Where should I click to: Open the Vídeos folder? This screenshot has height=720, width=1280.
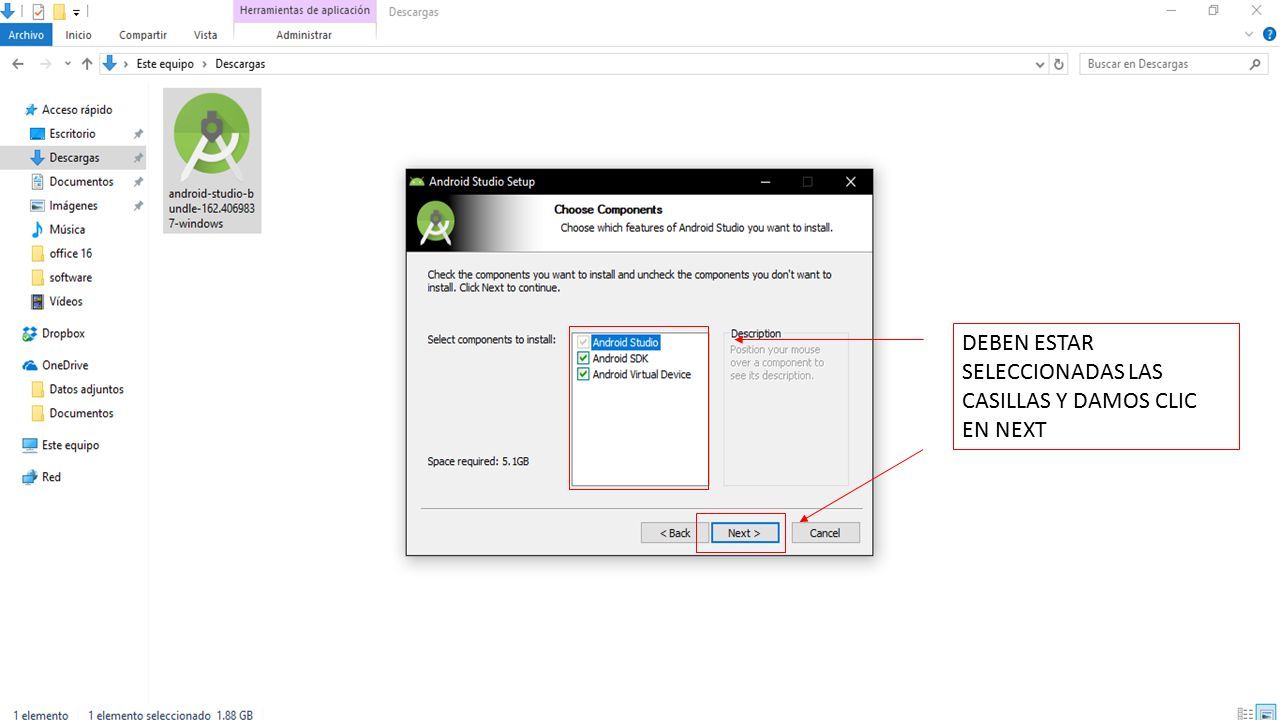(x=66, y=302)
